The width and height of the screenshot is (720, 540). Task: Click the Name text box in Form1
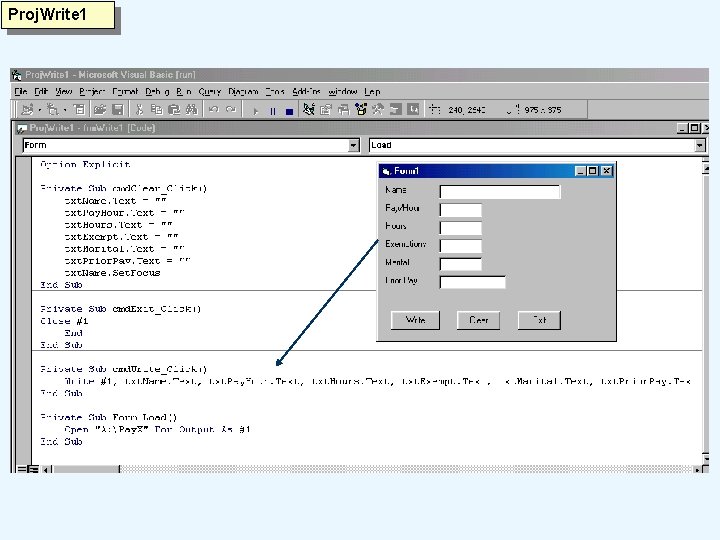click(x=500, y=191)
